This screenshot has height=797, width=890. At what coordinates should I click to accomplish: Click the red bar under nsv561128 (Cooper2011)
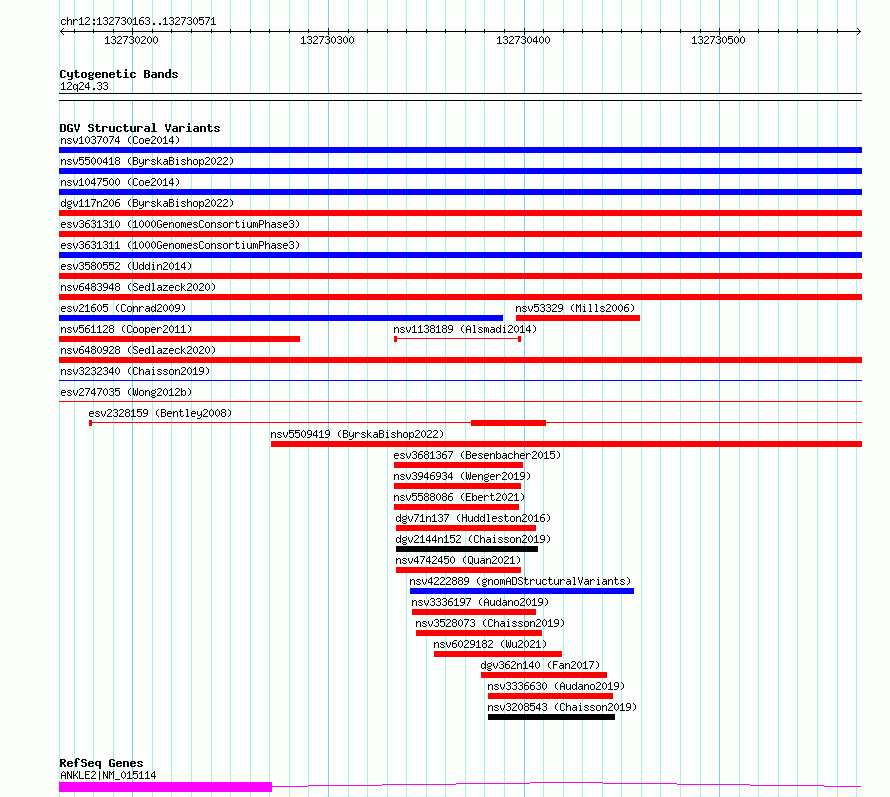[x=179, y=339]
